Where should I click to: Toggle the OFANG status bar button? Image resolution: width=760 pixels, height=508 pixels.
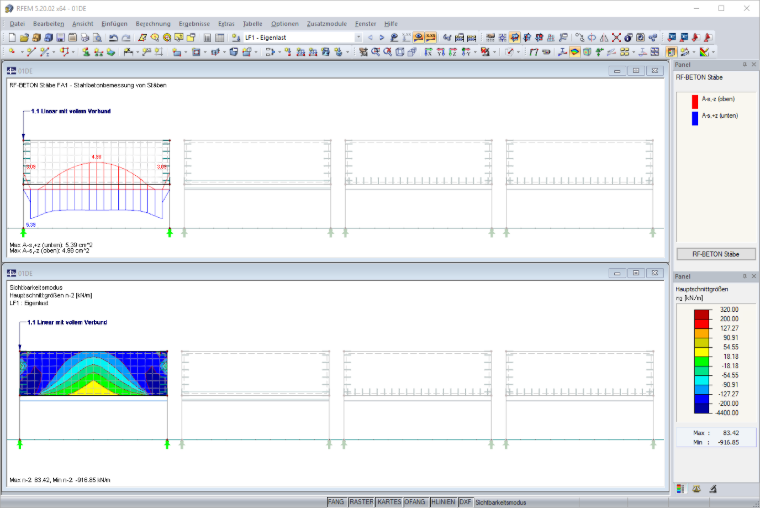click(415, 502)
